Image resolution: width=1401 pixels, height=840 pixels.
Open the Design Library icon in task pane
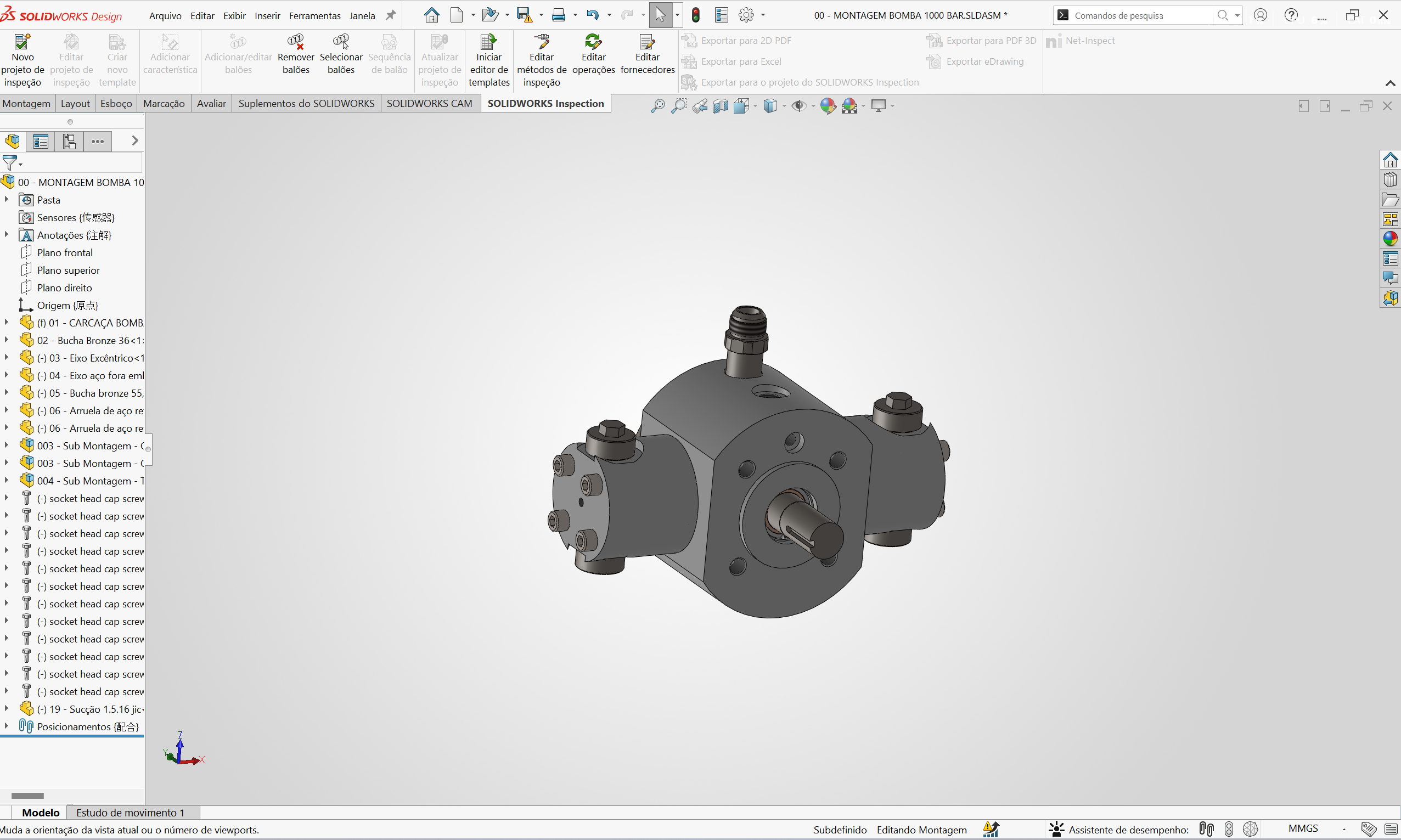coord(1390,180)
